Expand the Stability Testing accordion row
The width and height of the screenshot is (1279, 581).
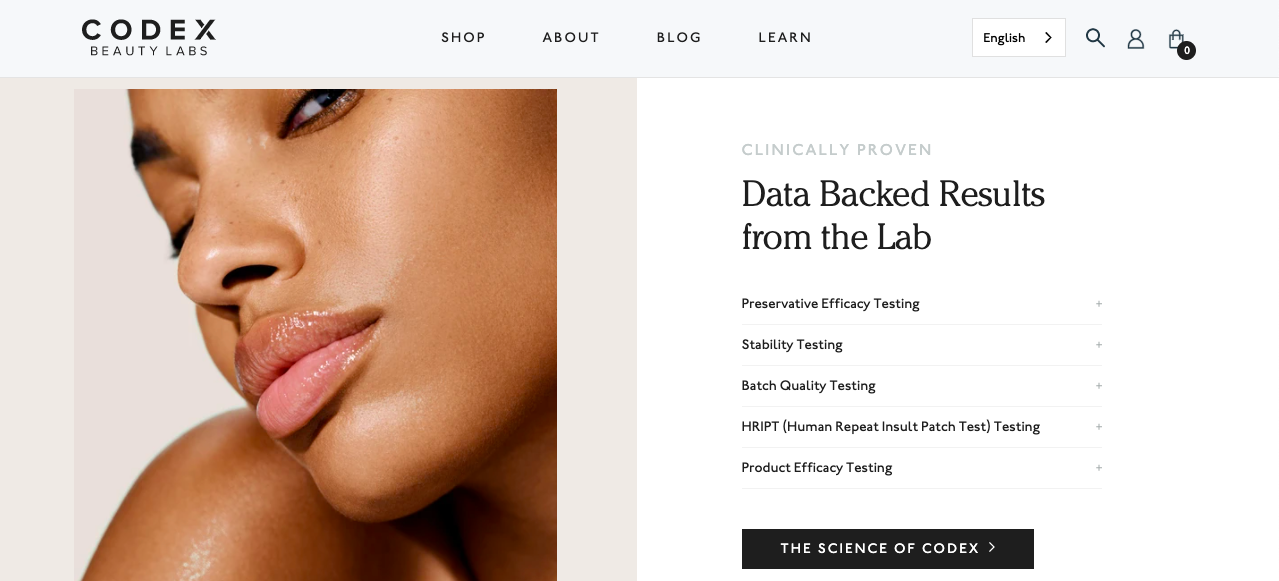(x=921, y=345)
